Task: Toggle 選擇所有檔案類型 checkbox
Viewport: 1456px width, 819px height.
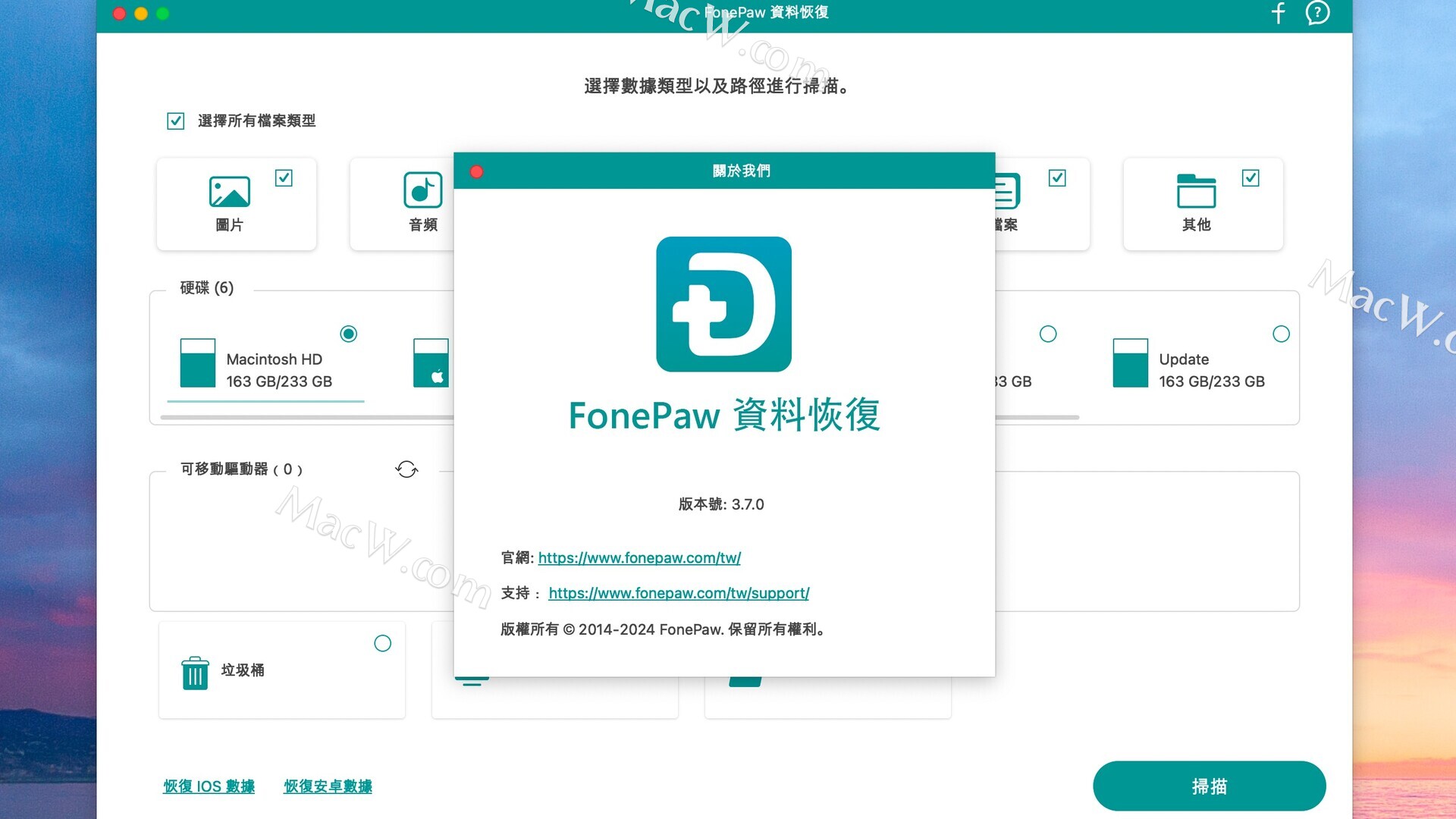Action: coord(175,121)
